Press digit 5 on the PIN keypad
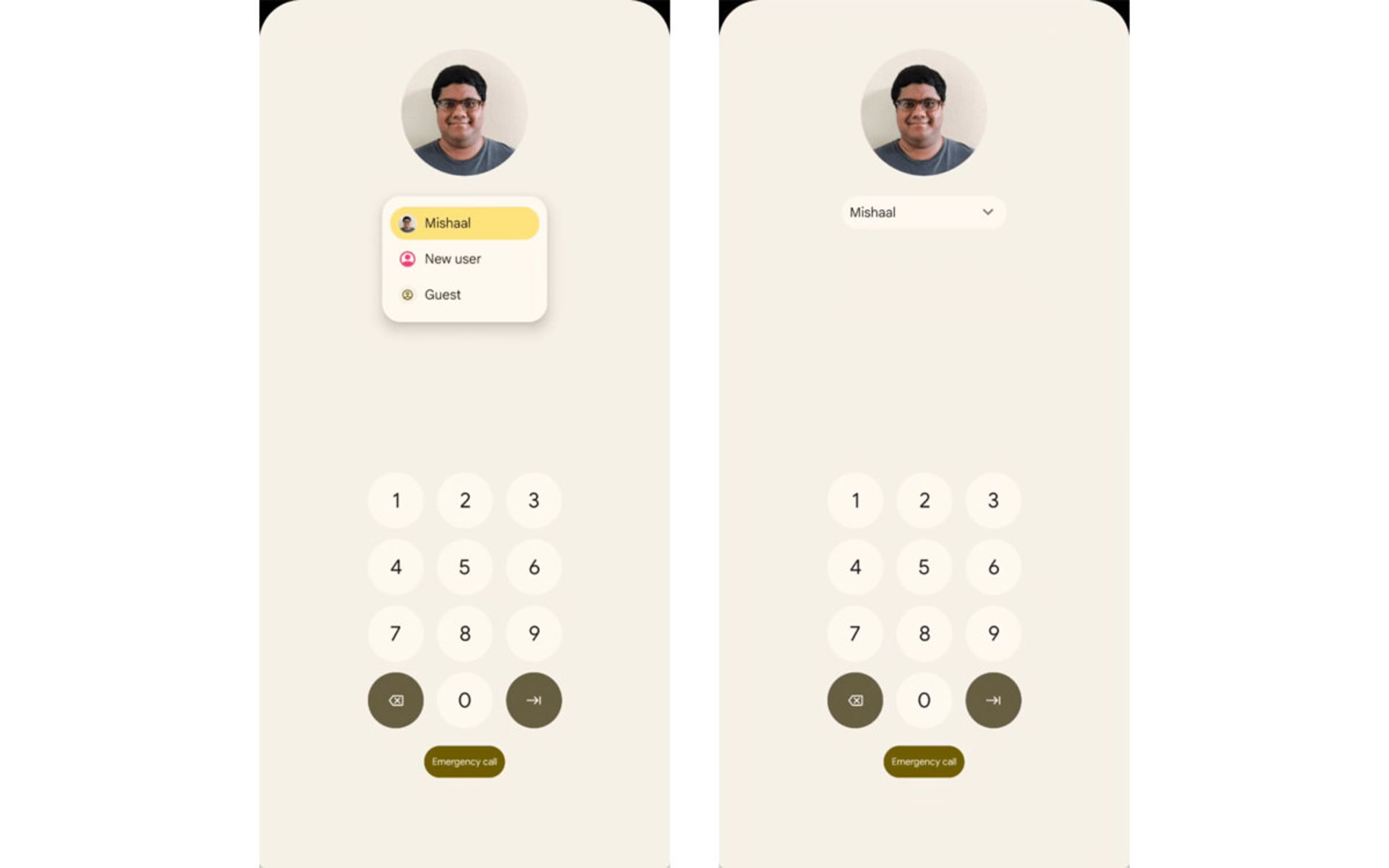 [x=464, y=567]
